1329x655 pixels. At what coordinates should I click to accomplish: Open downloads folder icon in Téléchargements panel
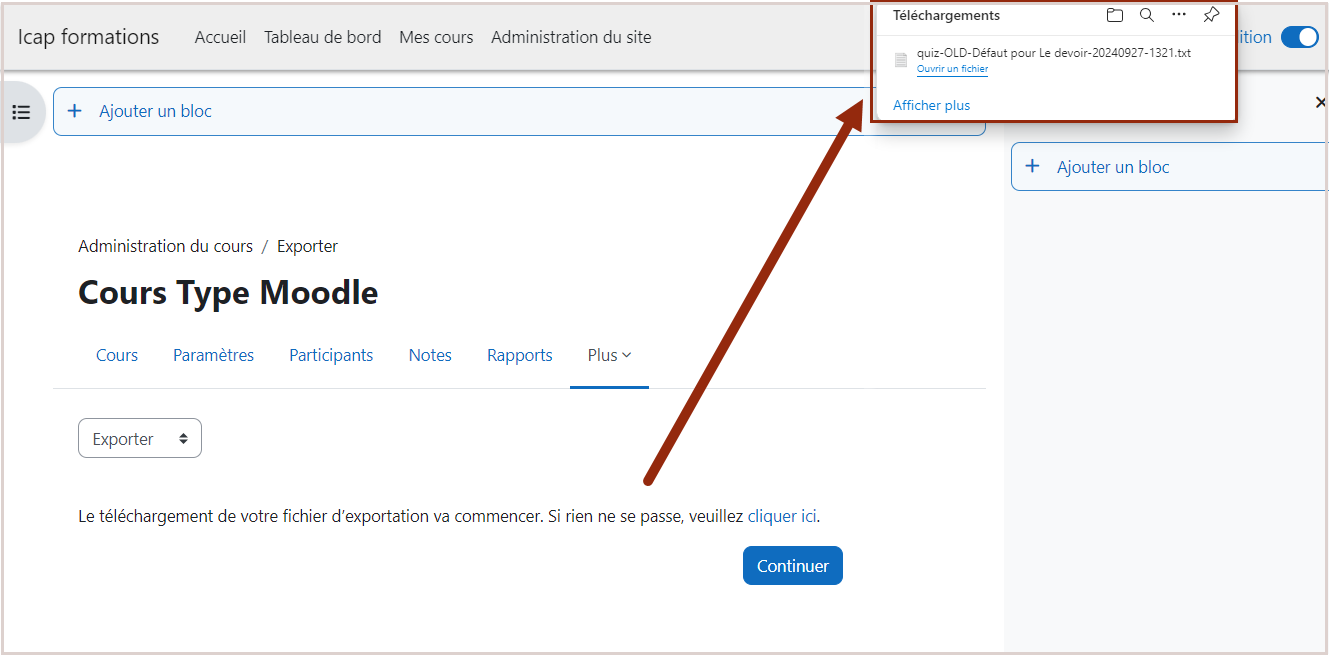click(x=1115, y=15)
